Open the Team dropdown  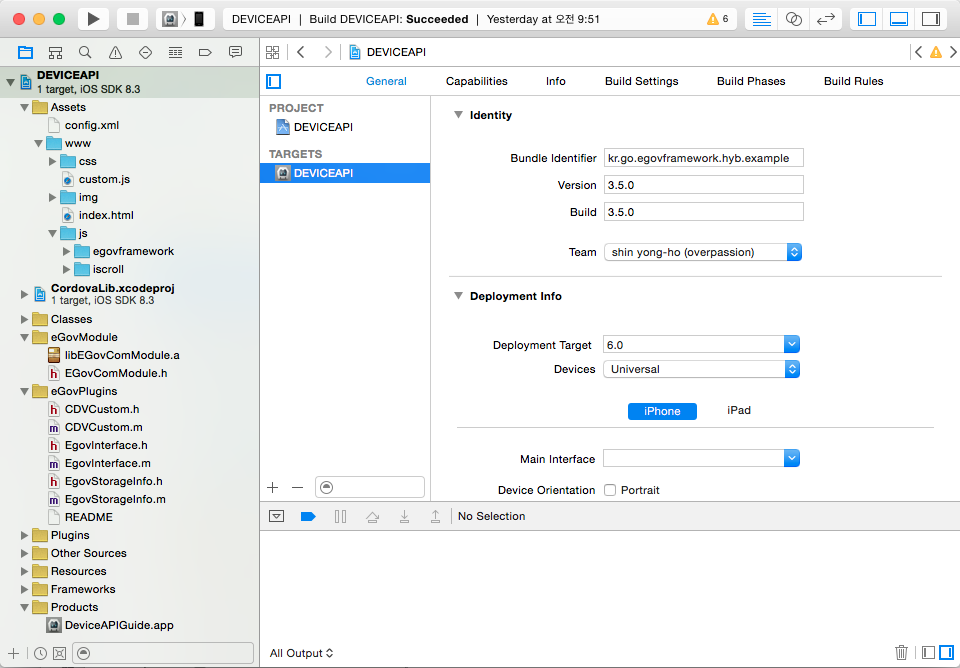point(702,252)
